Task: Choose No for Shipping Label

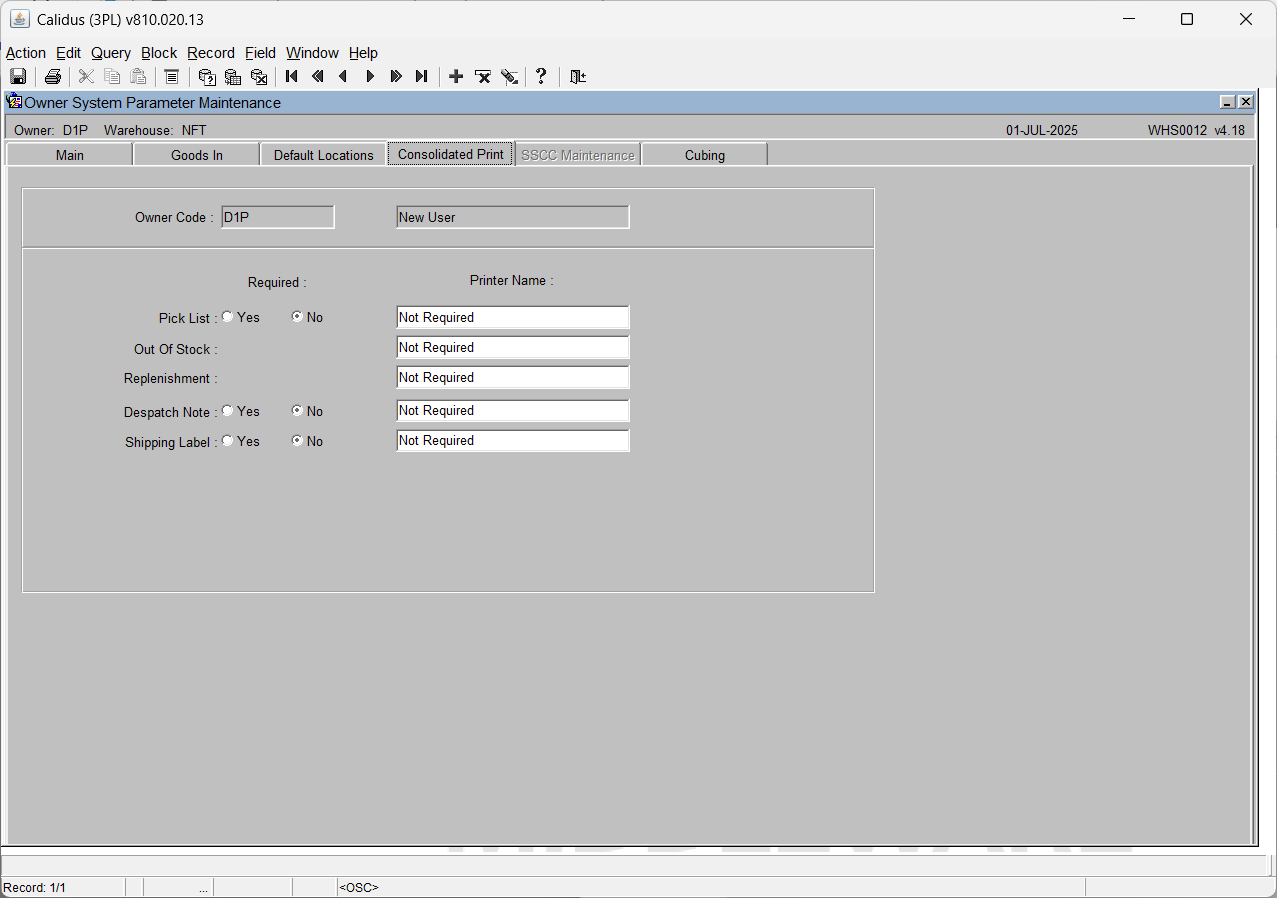Action: point(297,441)
